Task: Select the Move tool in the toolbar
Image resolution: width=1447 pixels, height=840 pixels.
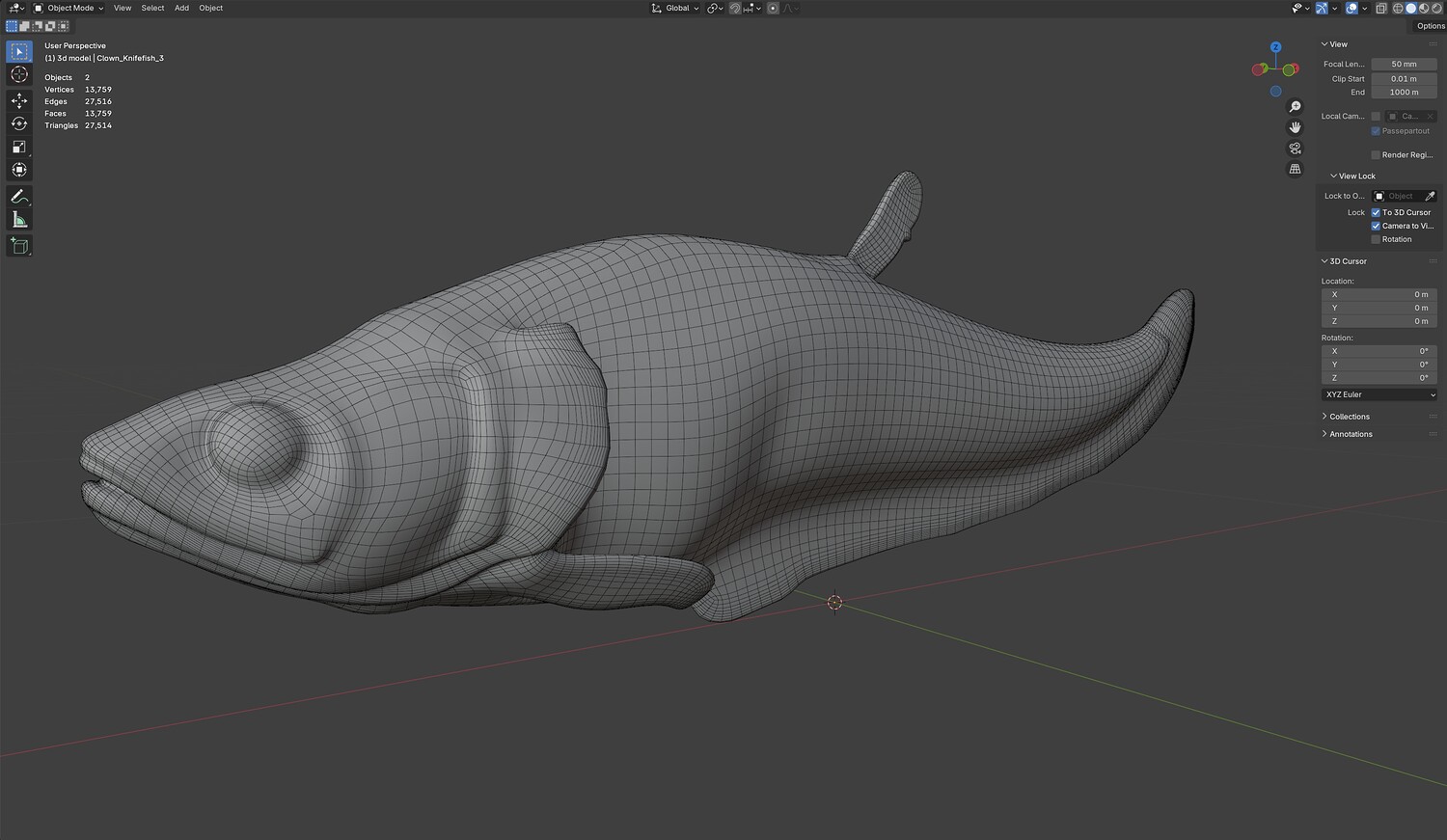Action: coord(19,100)
